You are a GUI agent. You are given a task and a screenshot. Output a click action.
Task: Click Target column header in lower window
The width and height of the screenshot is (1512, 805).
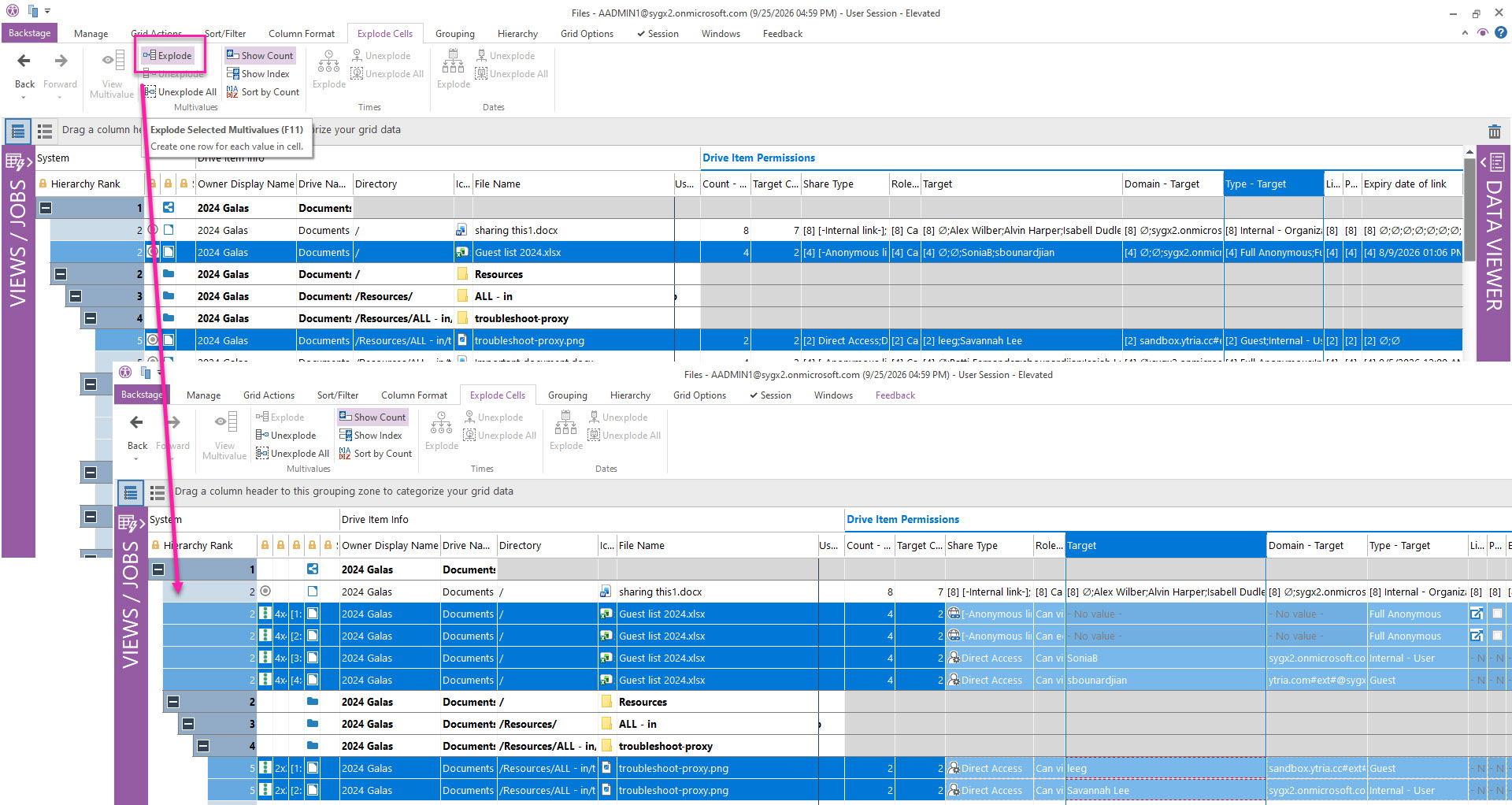pyautogui.click(x=1165, y=545)
